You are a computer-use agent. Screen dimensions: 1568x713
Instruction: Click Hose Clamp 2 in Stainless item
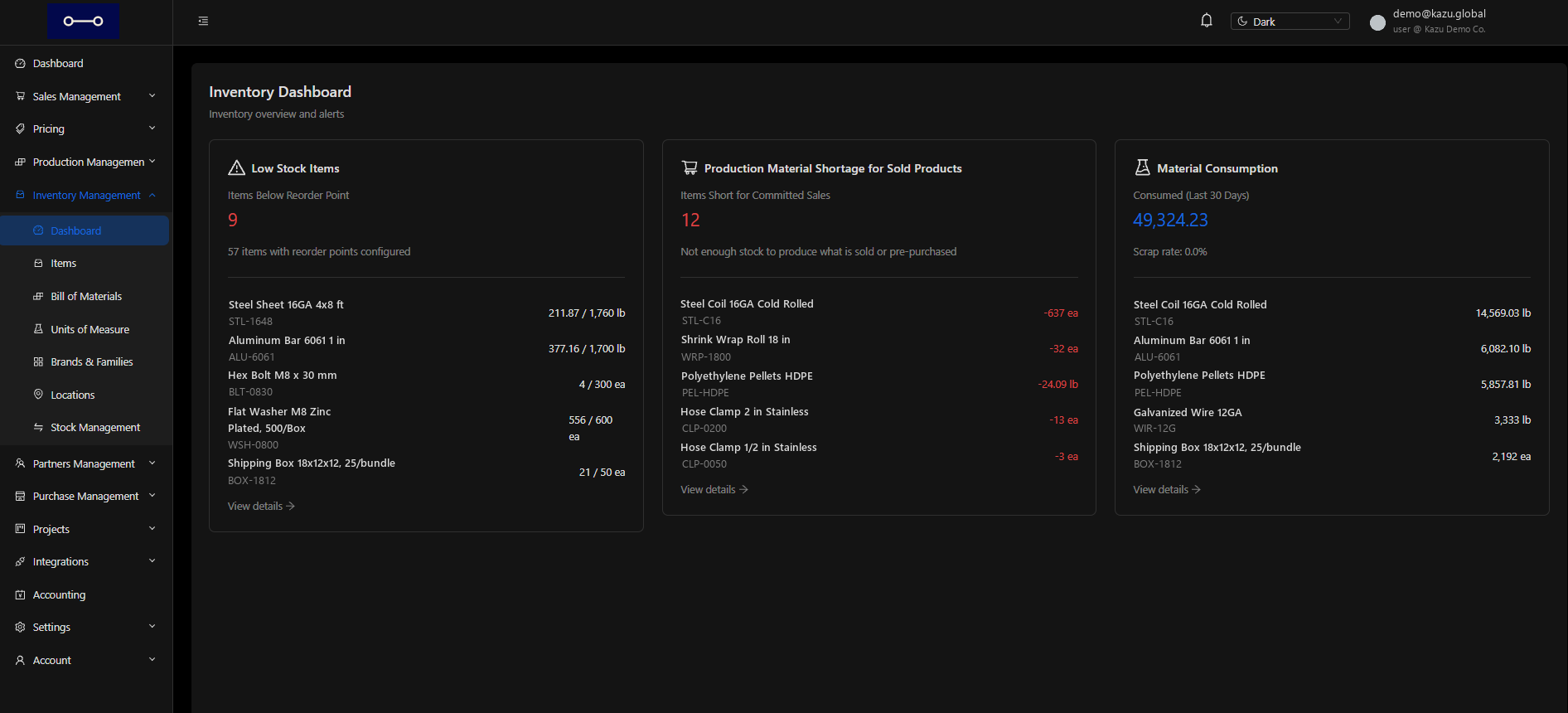coord(744,411)
